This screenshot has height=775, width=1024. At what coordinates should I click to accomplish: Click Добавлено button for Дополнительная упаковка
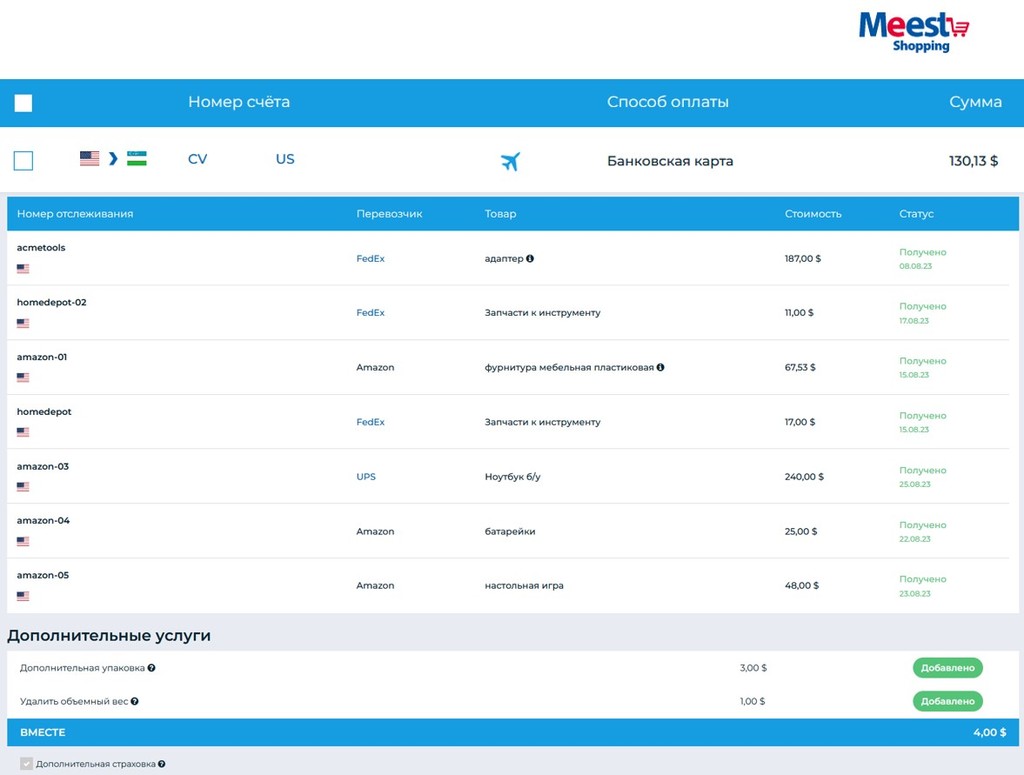pyautogui.click(x=947, y=668)
